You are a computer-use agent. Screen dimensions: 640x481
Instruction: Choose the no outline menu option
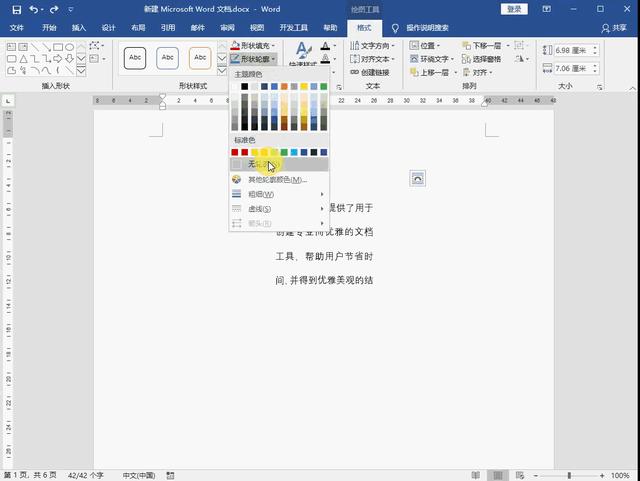[x=279, y=164]
